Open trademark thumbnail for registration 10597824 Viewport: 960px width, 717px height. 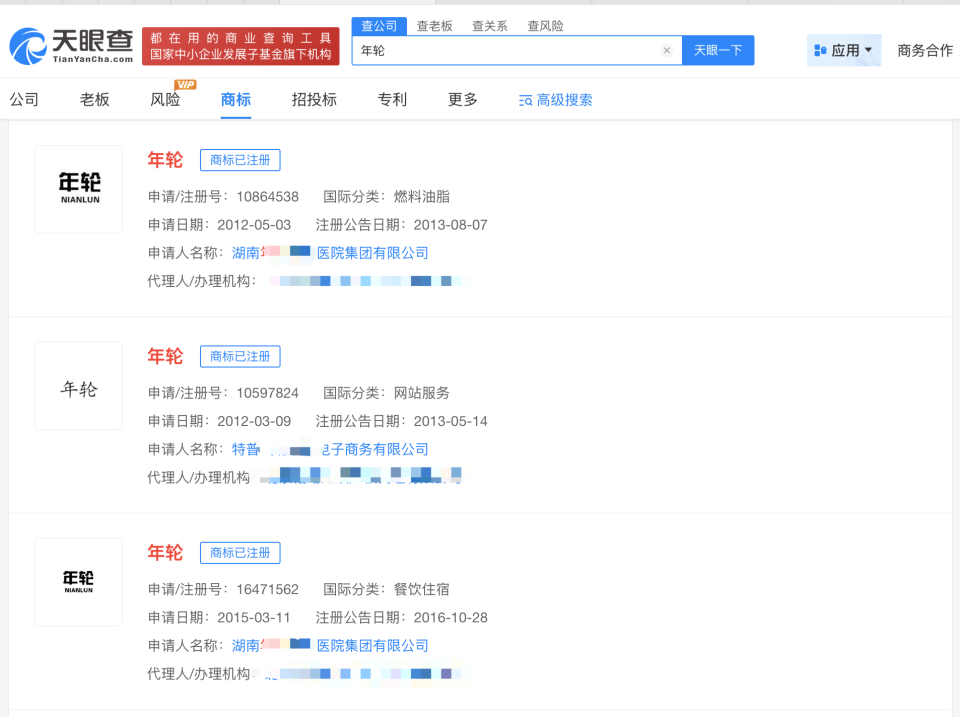79,386
